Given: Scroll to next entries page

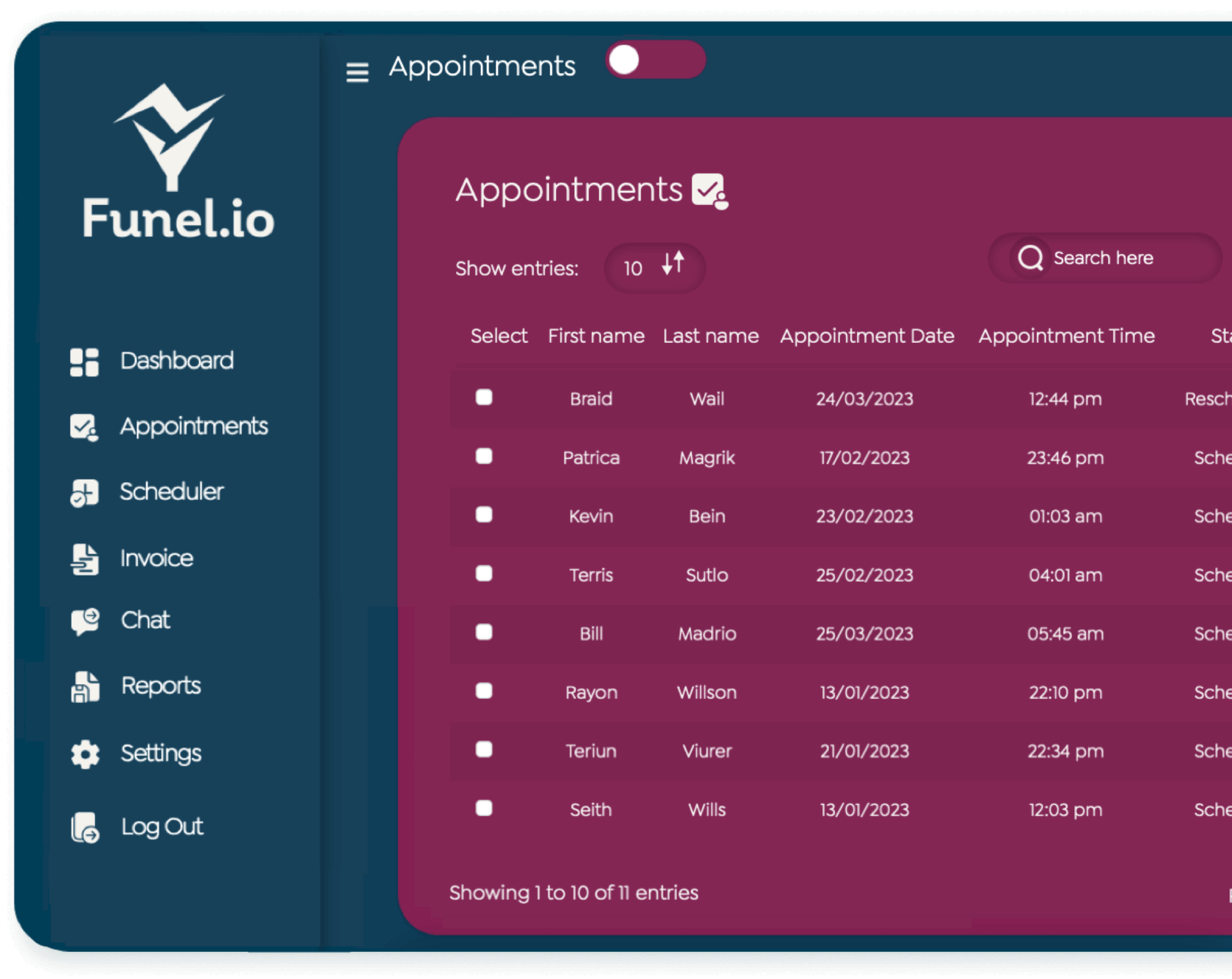Looking at the screenshot, I should click(x=1227, y=893).
